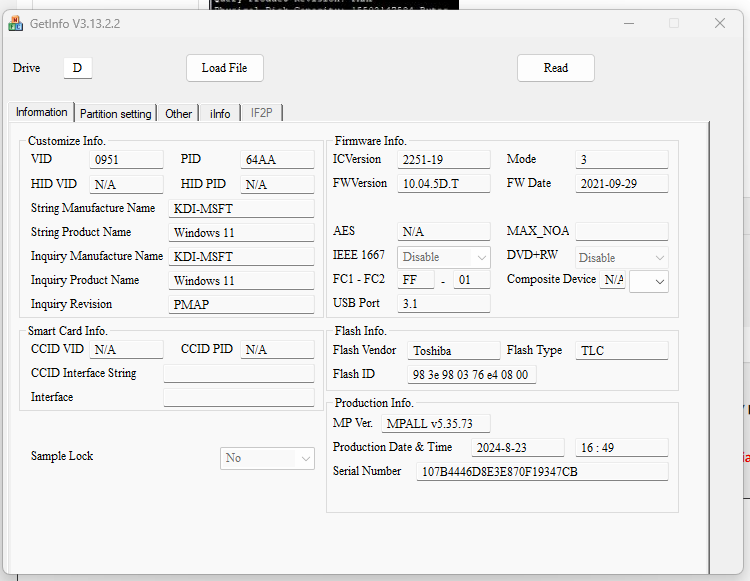Open the Other tab

click(178, 113)
